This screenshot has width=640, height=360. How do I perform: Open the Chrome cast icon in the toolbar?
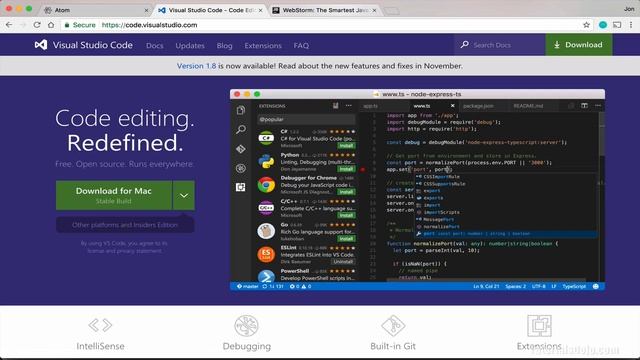[x=617, y=25]
